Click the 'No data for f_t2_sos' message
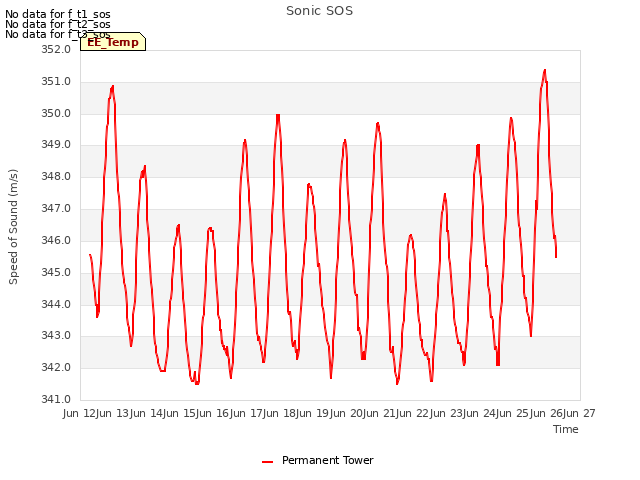 (58, 24)
